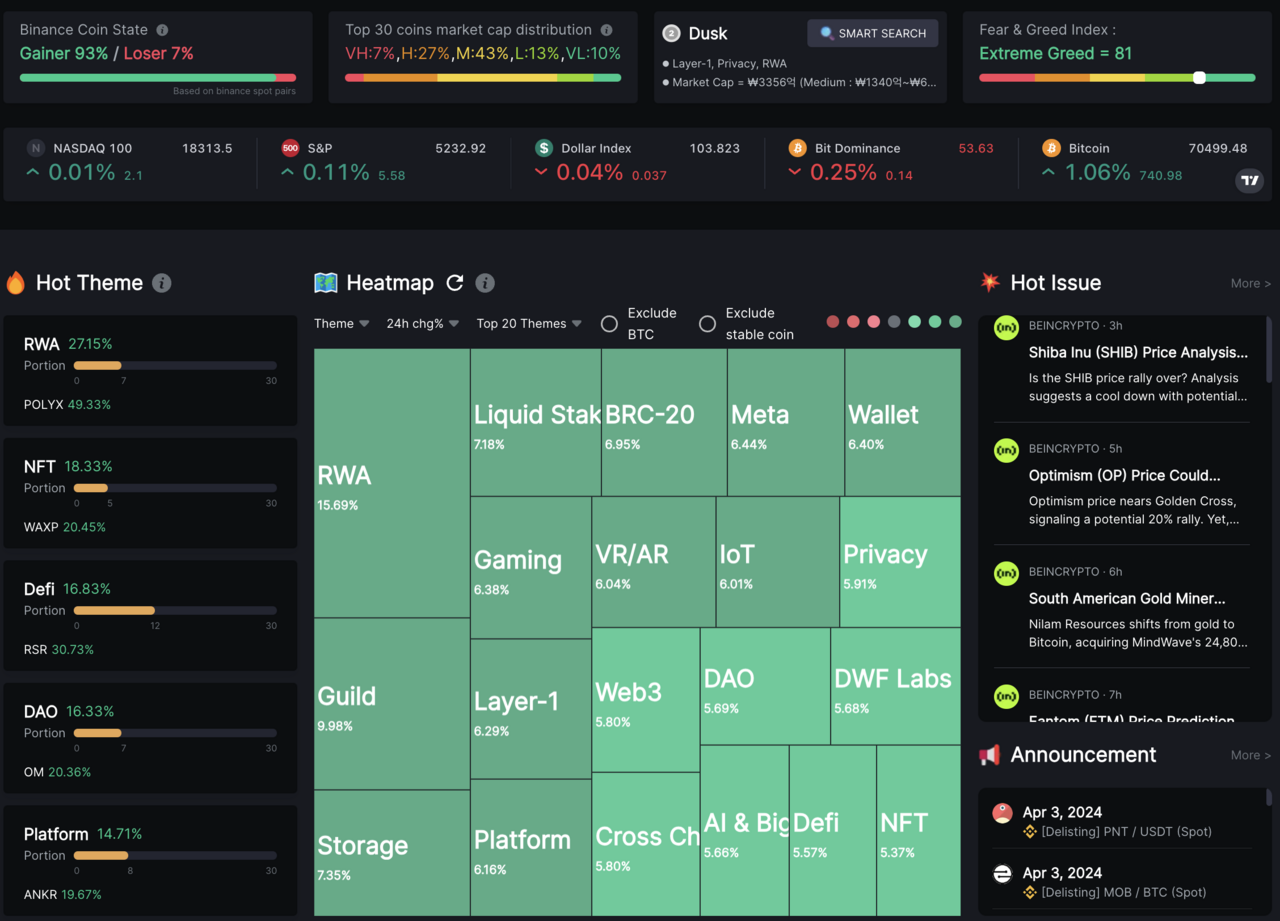Open More link beside Hot Issue
Screen dimensions: 1280x921
1250,283
